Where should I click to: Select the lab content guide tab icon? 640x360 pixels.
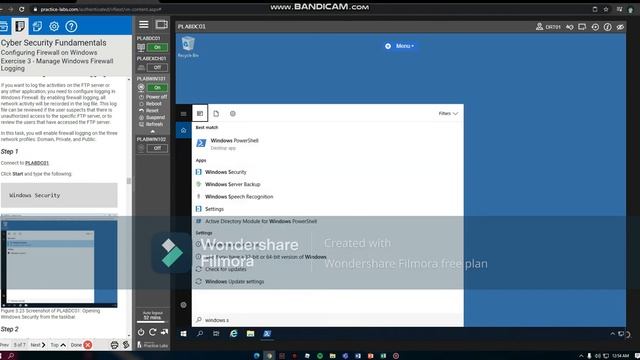tap(20, 26)
